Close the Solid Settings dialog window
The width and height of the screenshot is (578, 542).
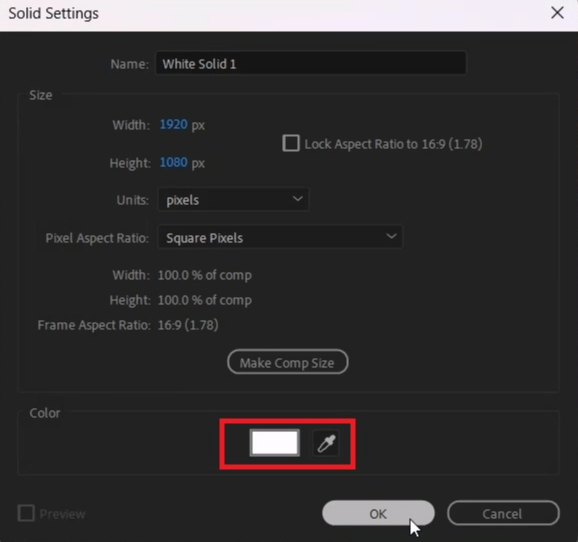(557, 13)
